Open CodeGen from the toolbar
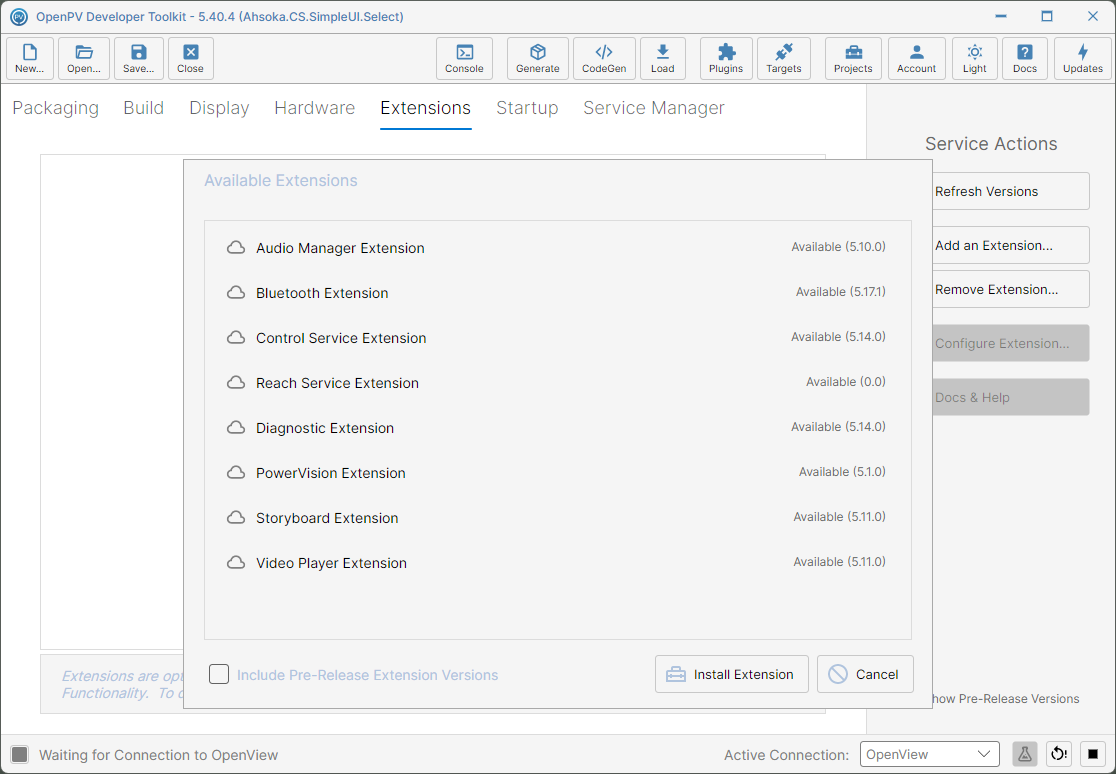 point(604,58)
